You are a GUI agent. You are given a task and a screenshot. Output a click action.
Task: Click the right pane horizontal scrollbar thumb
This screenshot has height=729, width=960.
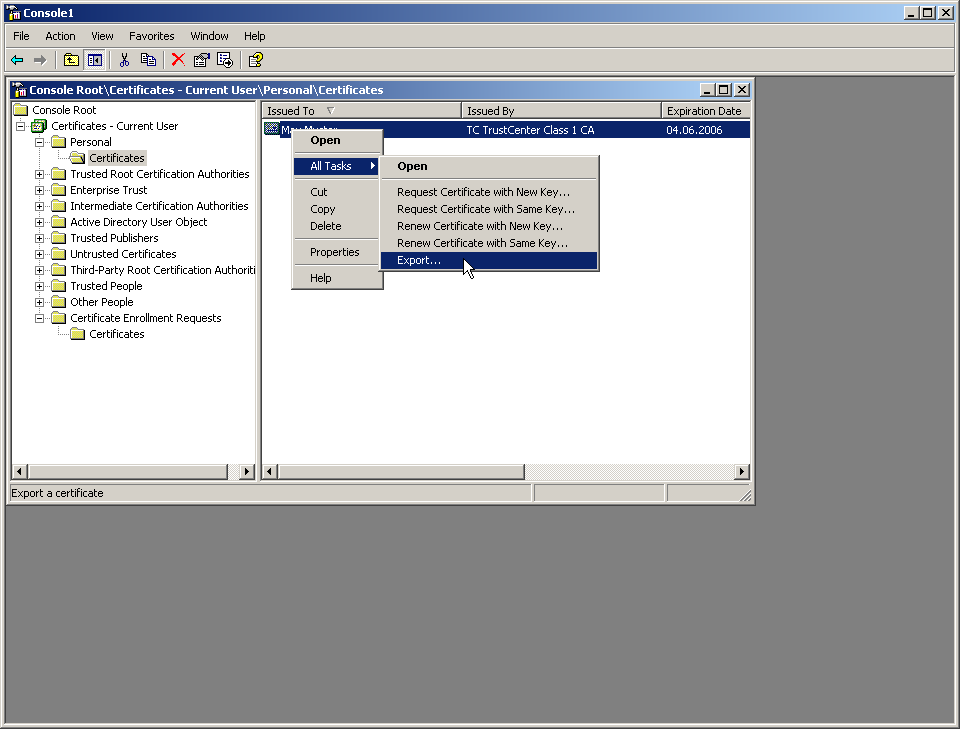point(400,472)
